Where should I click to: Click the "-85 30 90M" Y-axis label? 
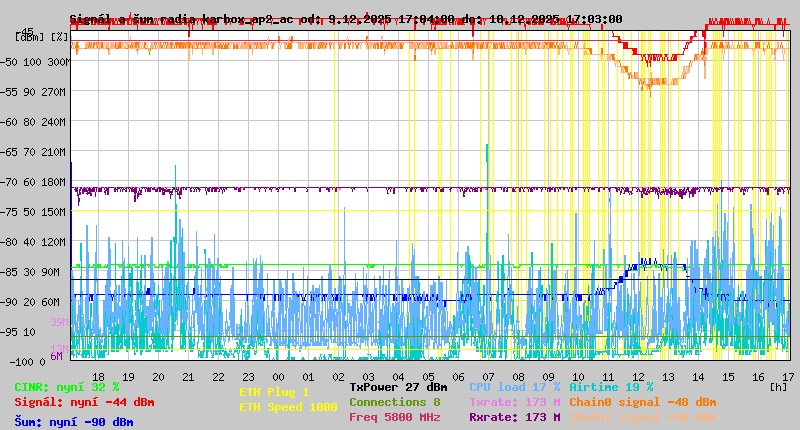tap(31, 272)
